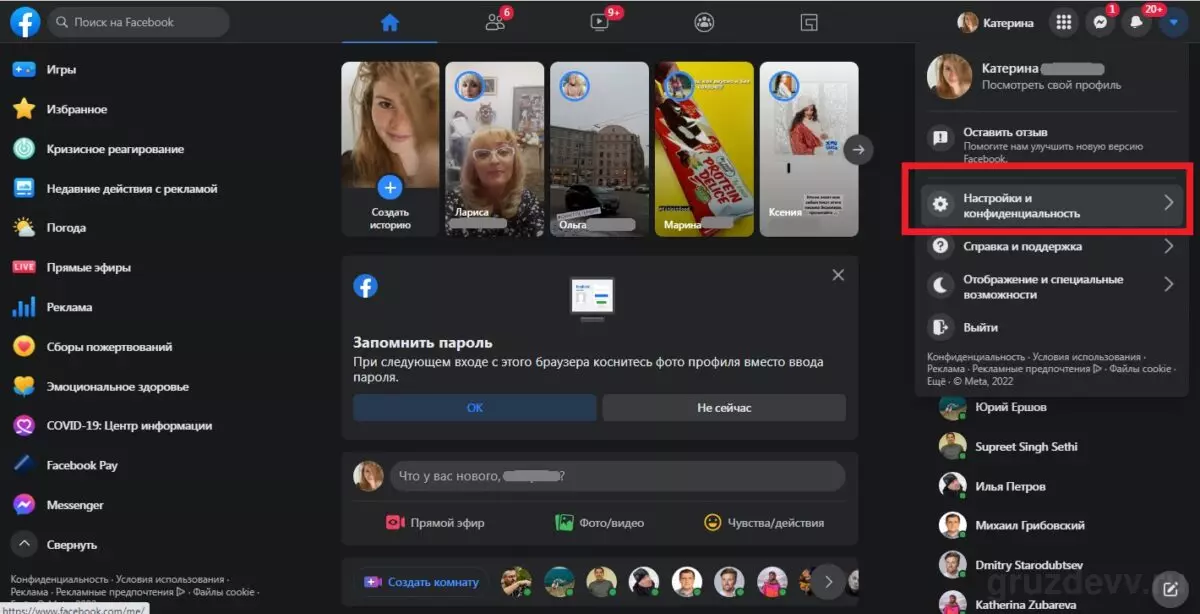
Task: Open Friends requests tab icon
Action: 495,21
